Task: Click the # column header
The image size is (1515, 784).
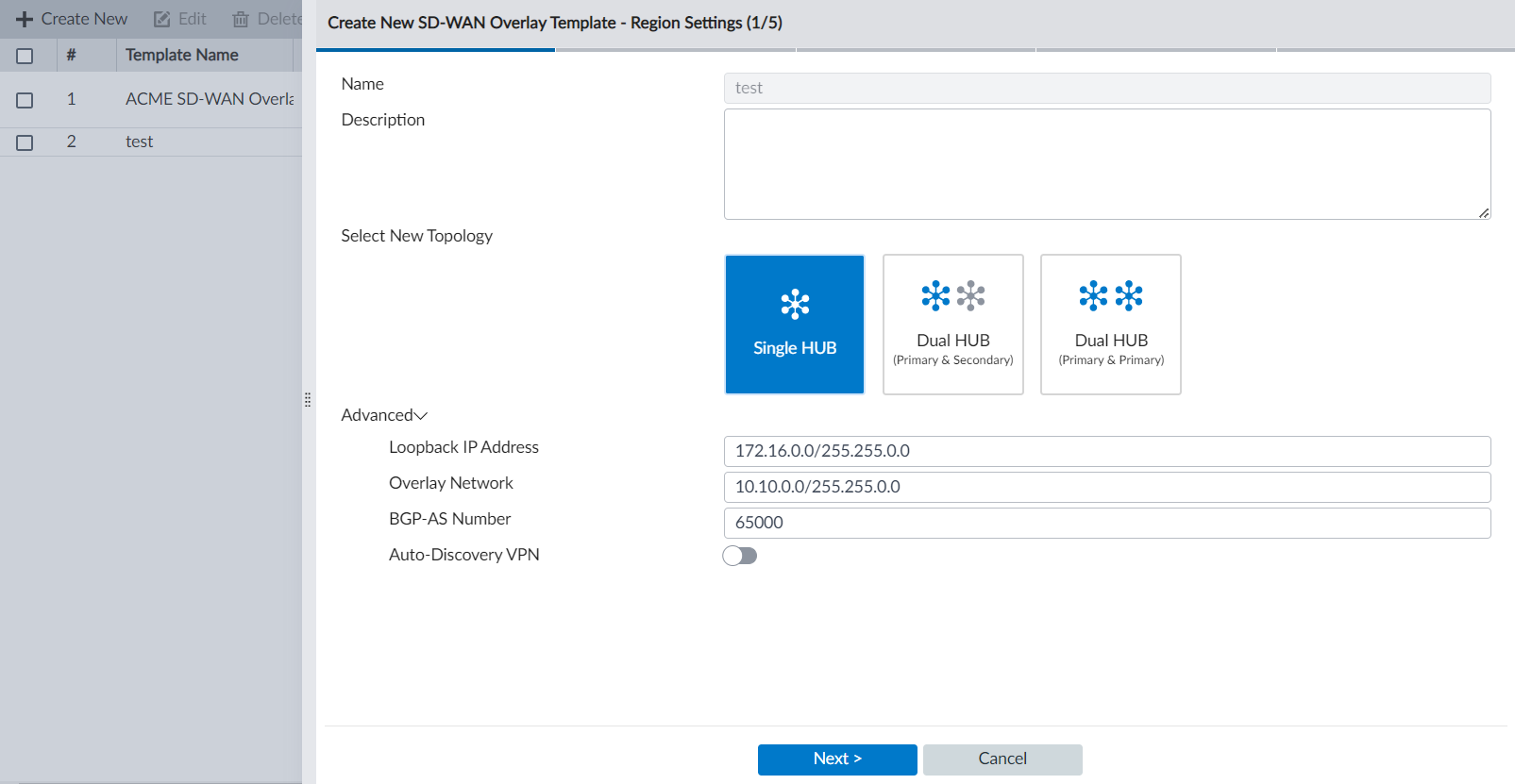Action: click(71, 55)
